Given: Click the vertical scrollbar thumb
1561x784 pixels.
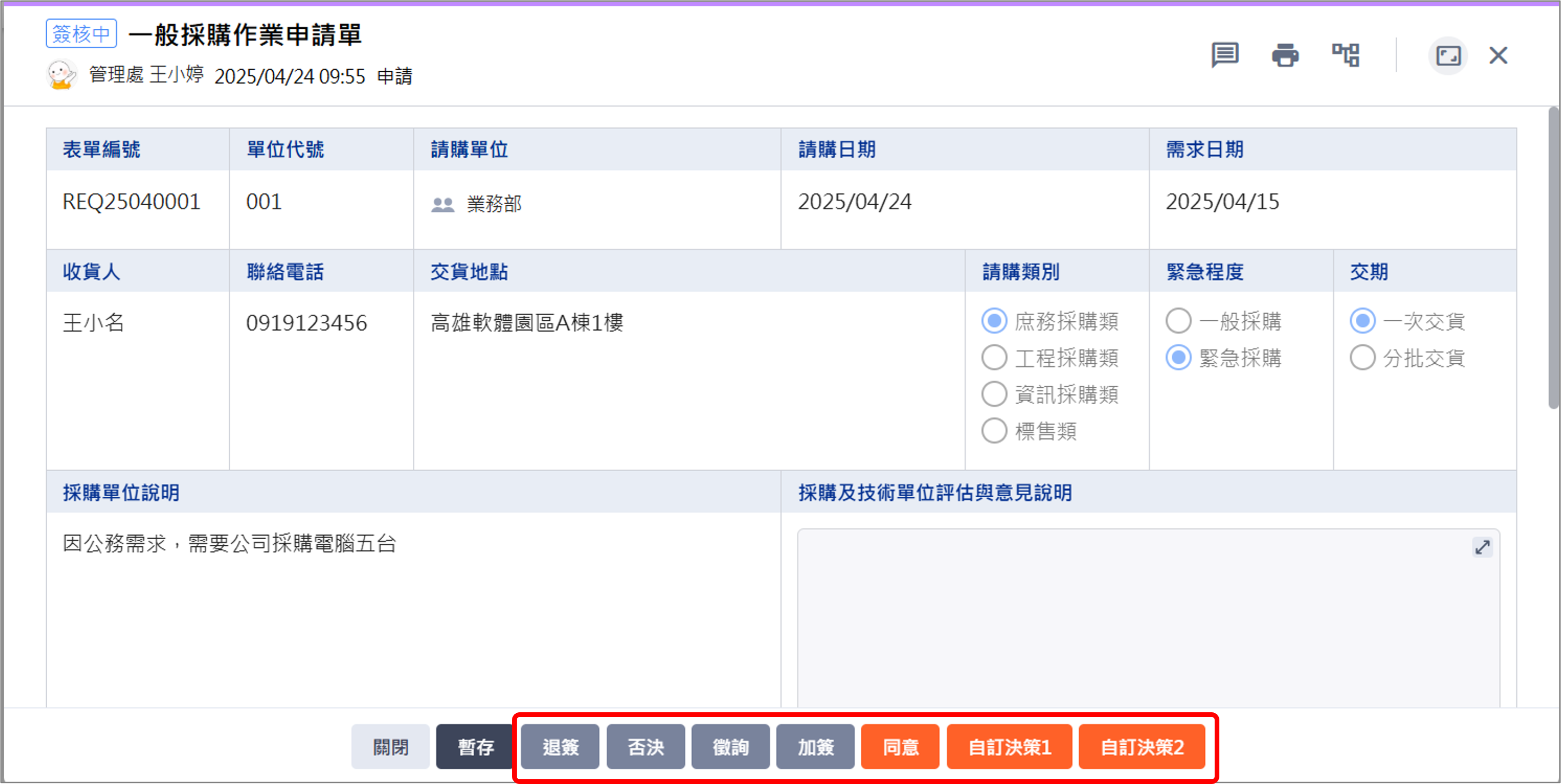Looking at the screenshot, I should [x=1554, y=259].
